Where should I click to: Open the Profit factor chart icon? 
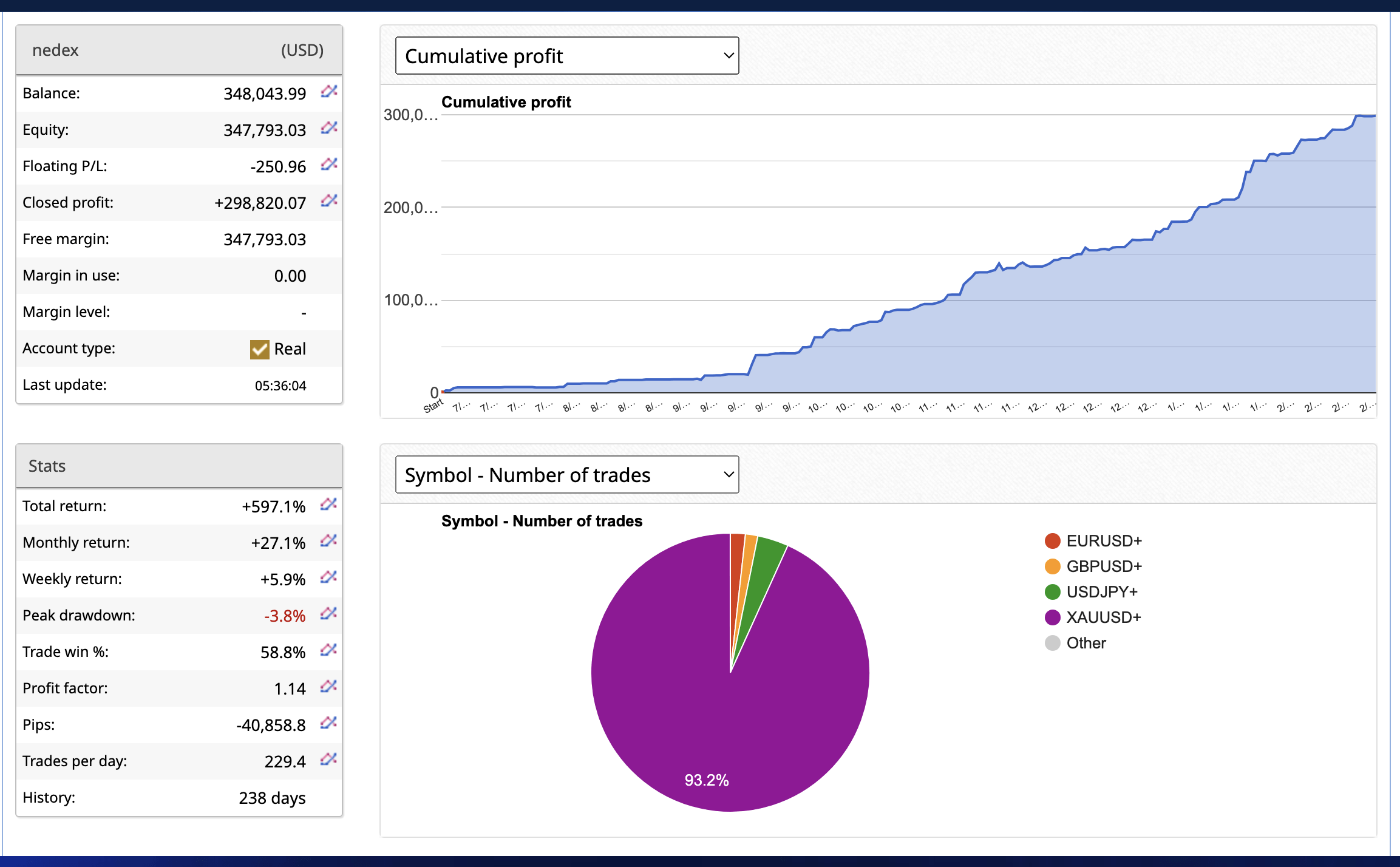[328, 687]
